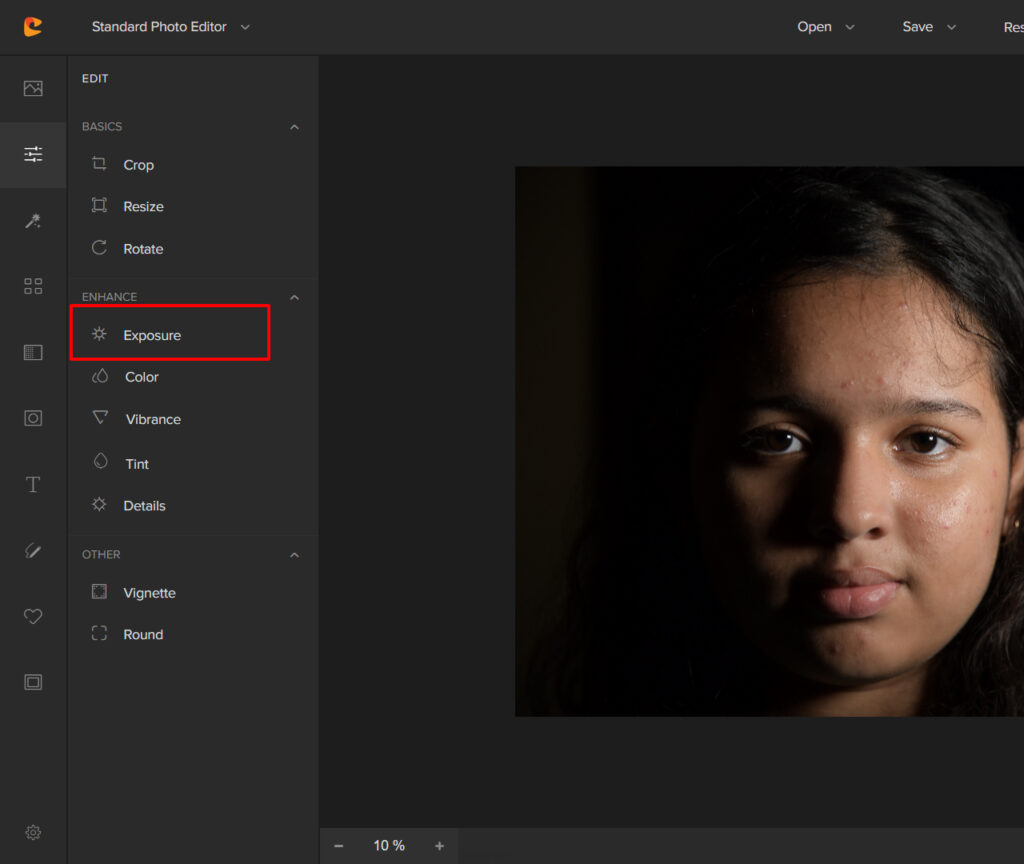This screenshot has width=1024, height=864.
Task: Click the Open button text
Action: click(814, 27)
